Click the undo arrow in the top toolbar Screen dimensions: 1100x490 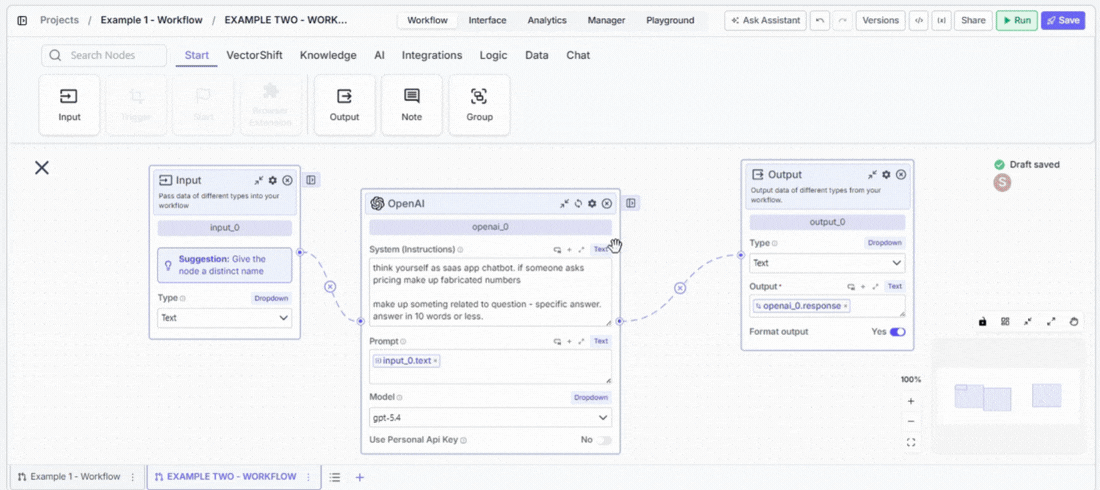coord(819,20)
